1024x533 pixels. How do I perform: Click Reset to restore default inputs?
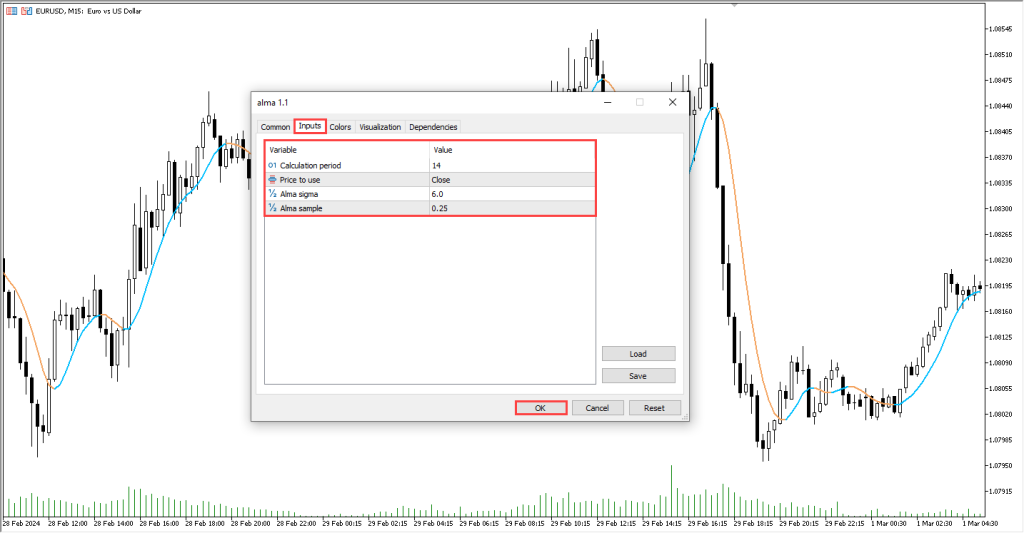[x=654, y=408]
